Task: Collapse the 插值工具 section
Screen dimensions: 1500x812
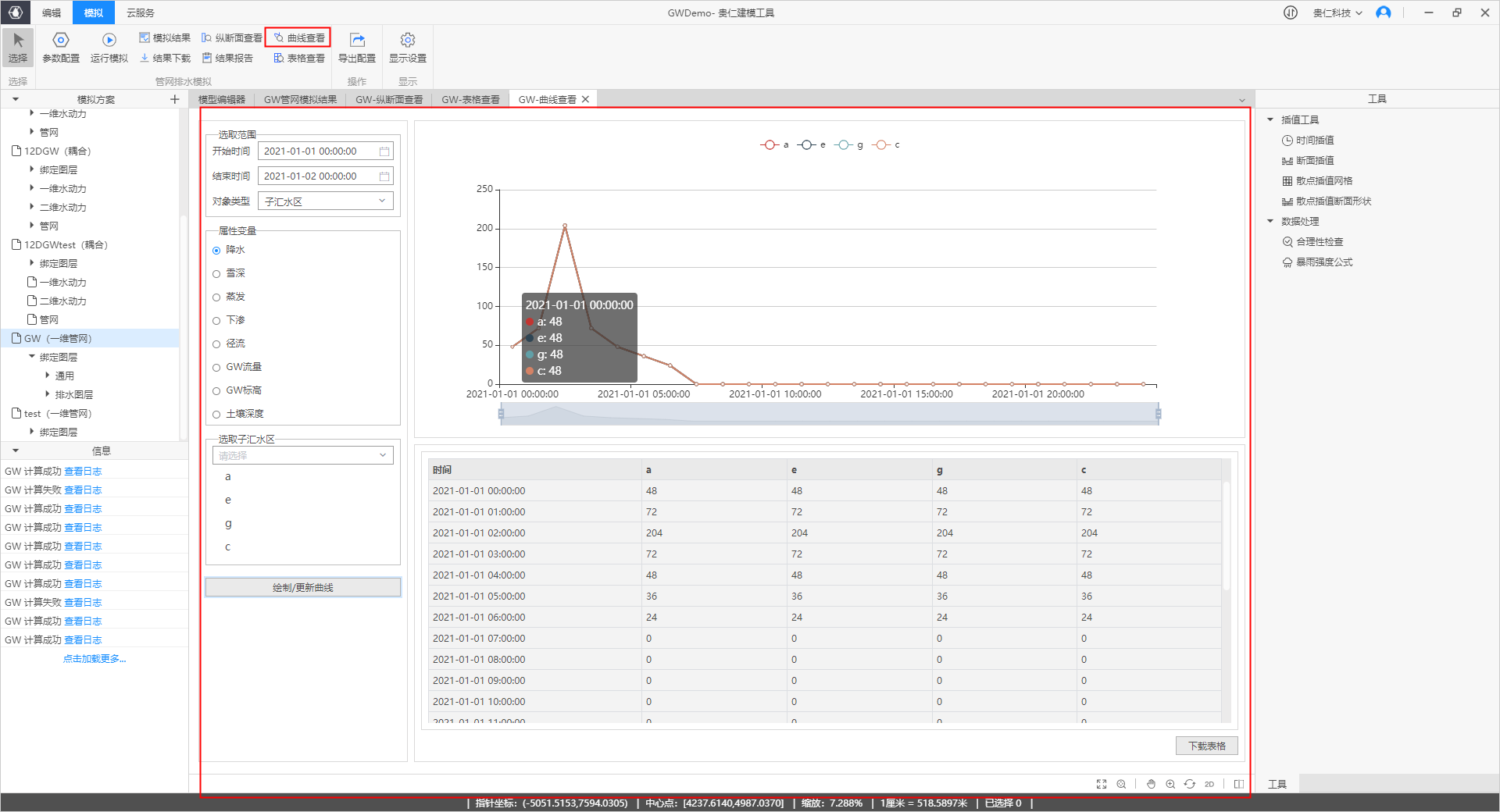Action: click(x=1270, y=119)
